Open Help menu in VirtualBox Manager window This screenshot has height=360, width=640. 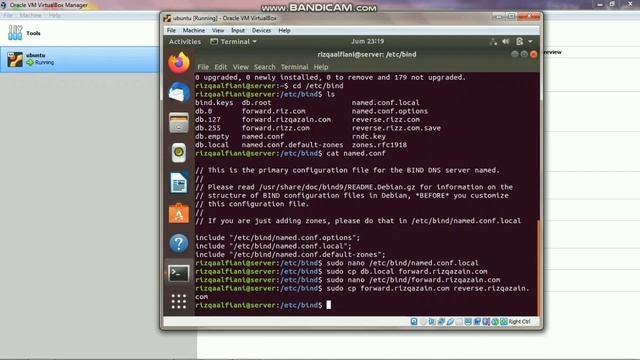54,16
